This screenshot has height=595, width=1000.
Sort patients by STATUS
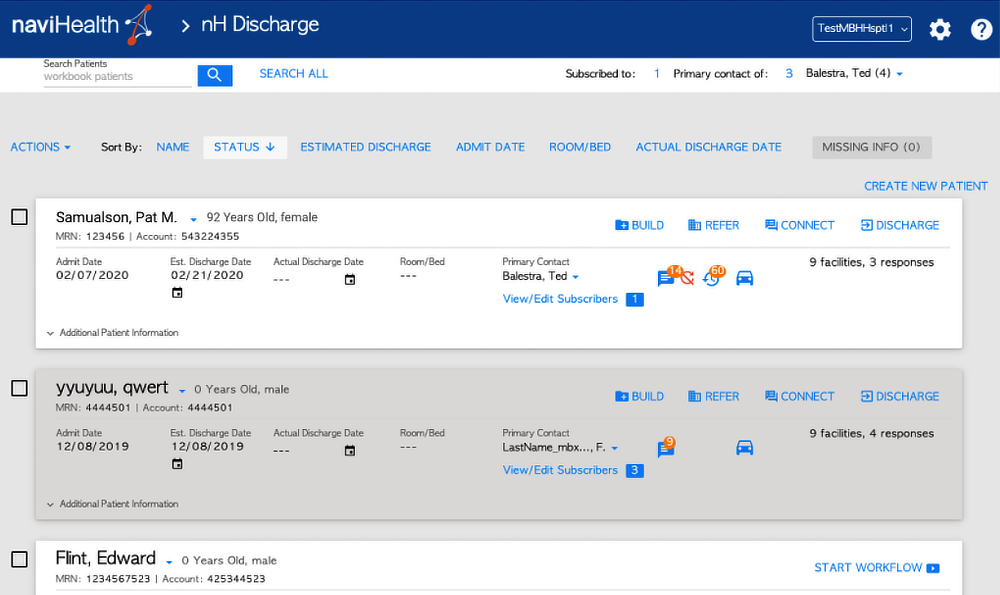pyautogui.click(x=245, y=147)
